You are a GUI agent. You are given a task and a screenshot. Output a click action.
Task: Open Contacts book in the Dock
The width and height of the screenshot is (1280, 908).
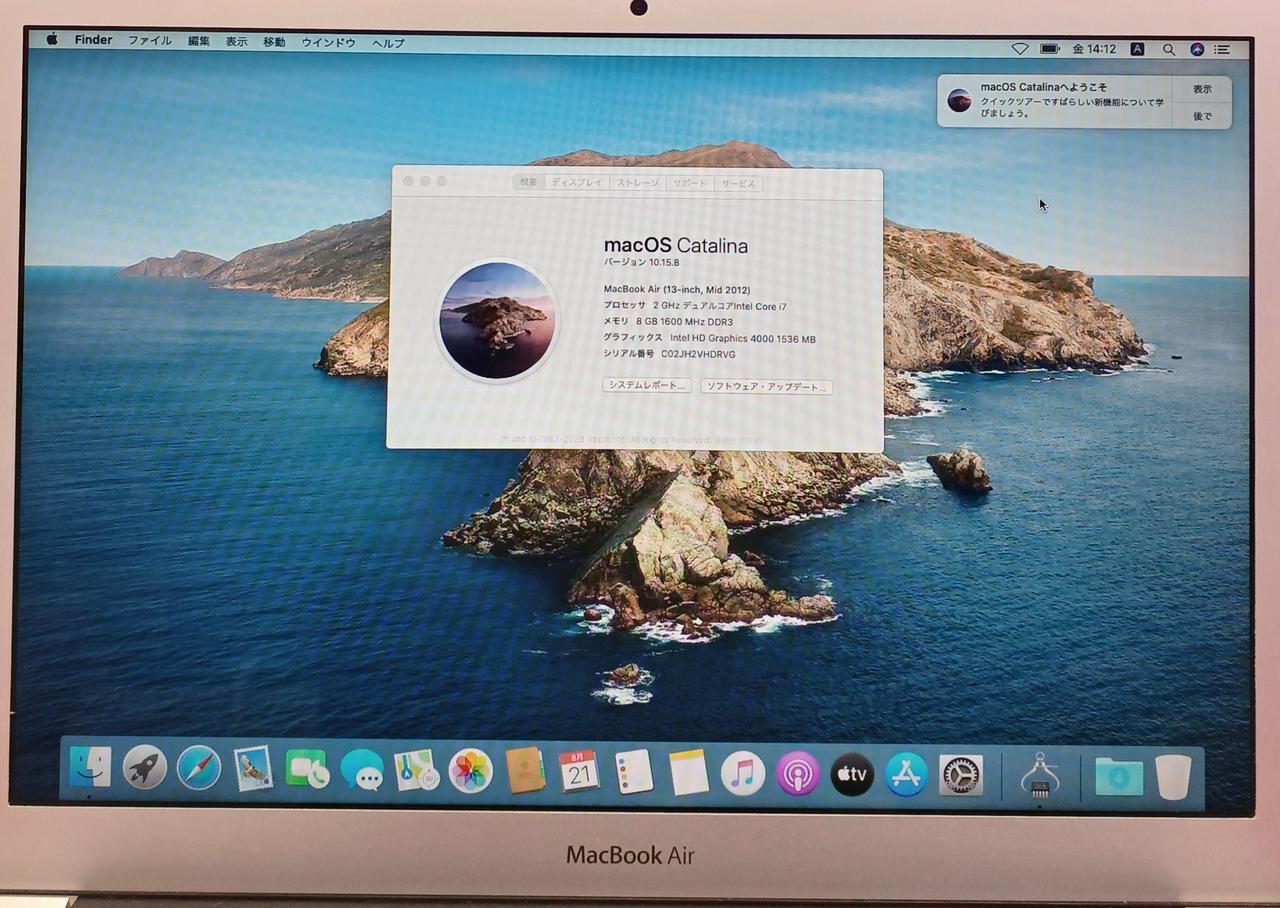(x=524, y=771)
